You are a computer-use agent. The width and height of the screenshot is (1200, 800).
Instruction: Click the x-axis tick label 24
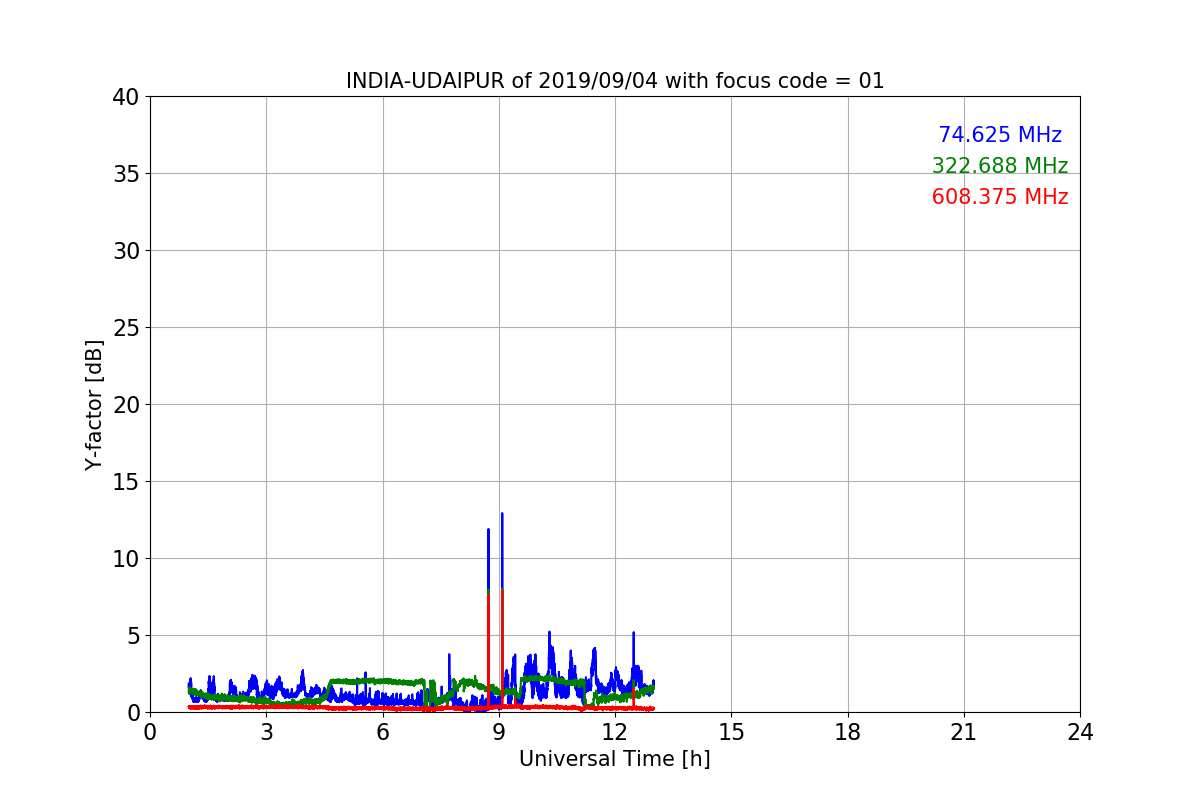click(x=1080, y=732)
